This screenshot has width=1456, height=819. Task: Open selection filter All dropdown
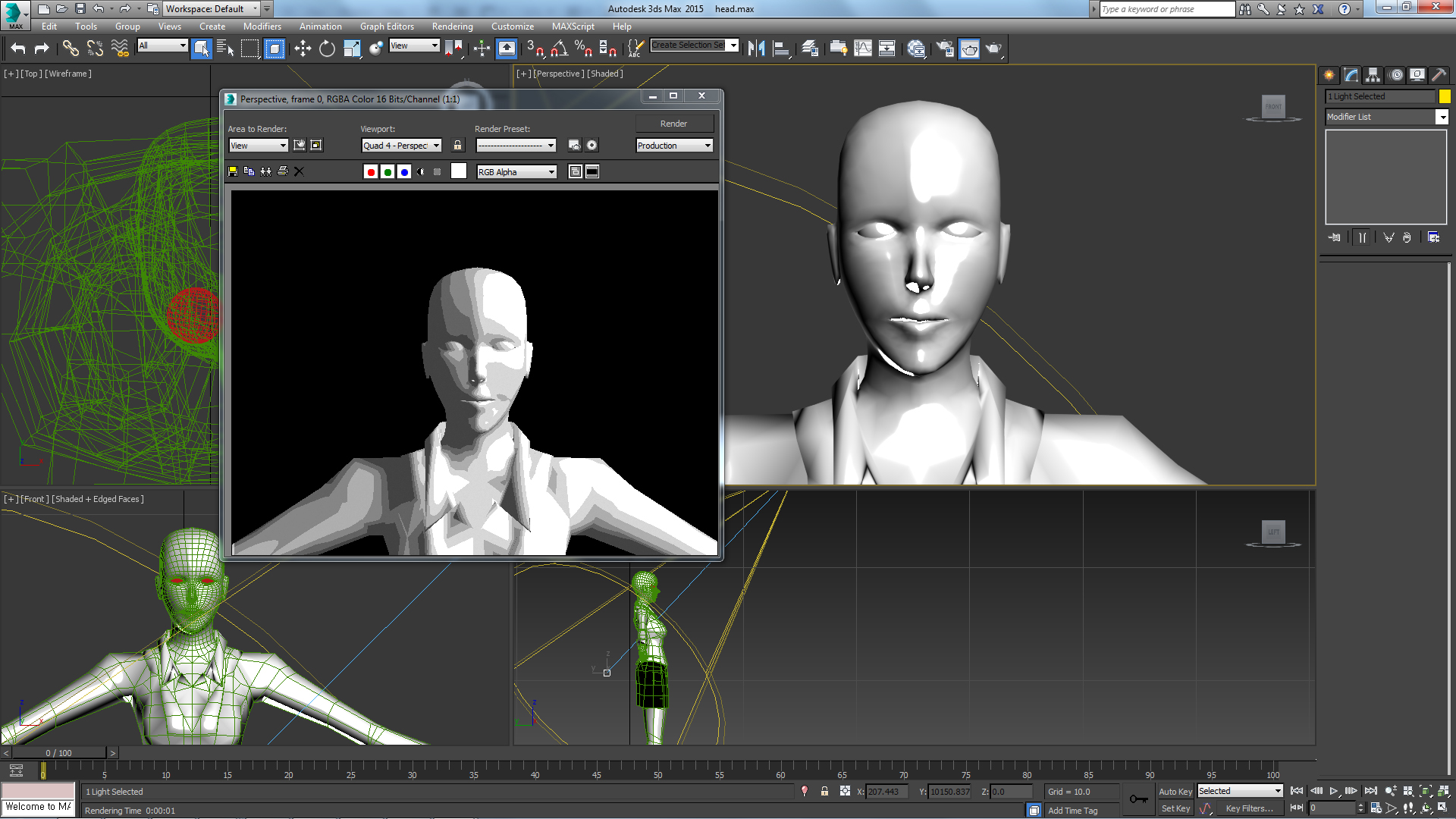click(162, 45)
